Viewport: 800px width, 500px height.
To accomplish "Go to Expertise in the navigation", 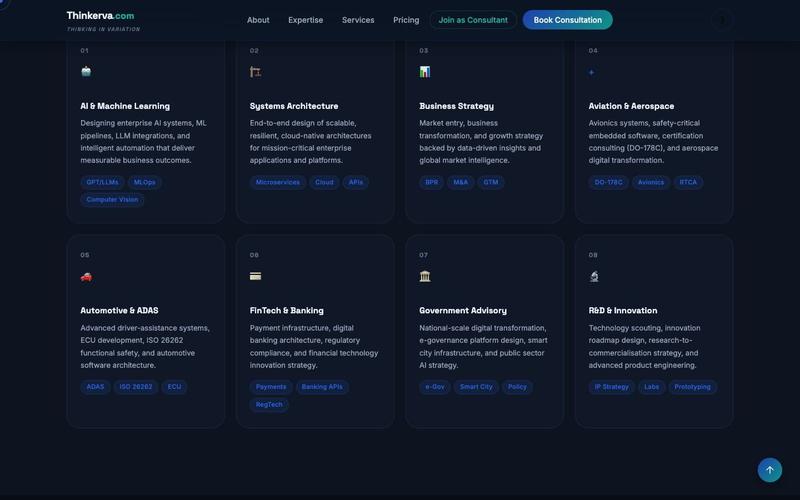I will [x=306, y=20].
